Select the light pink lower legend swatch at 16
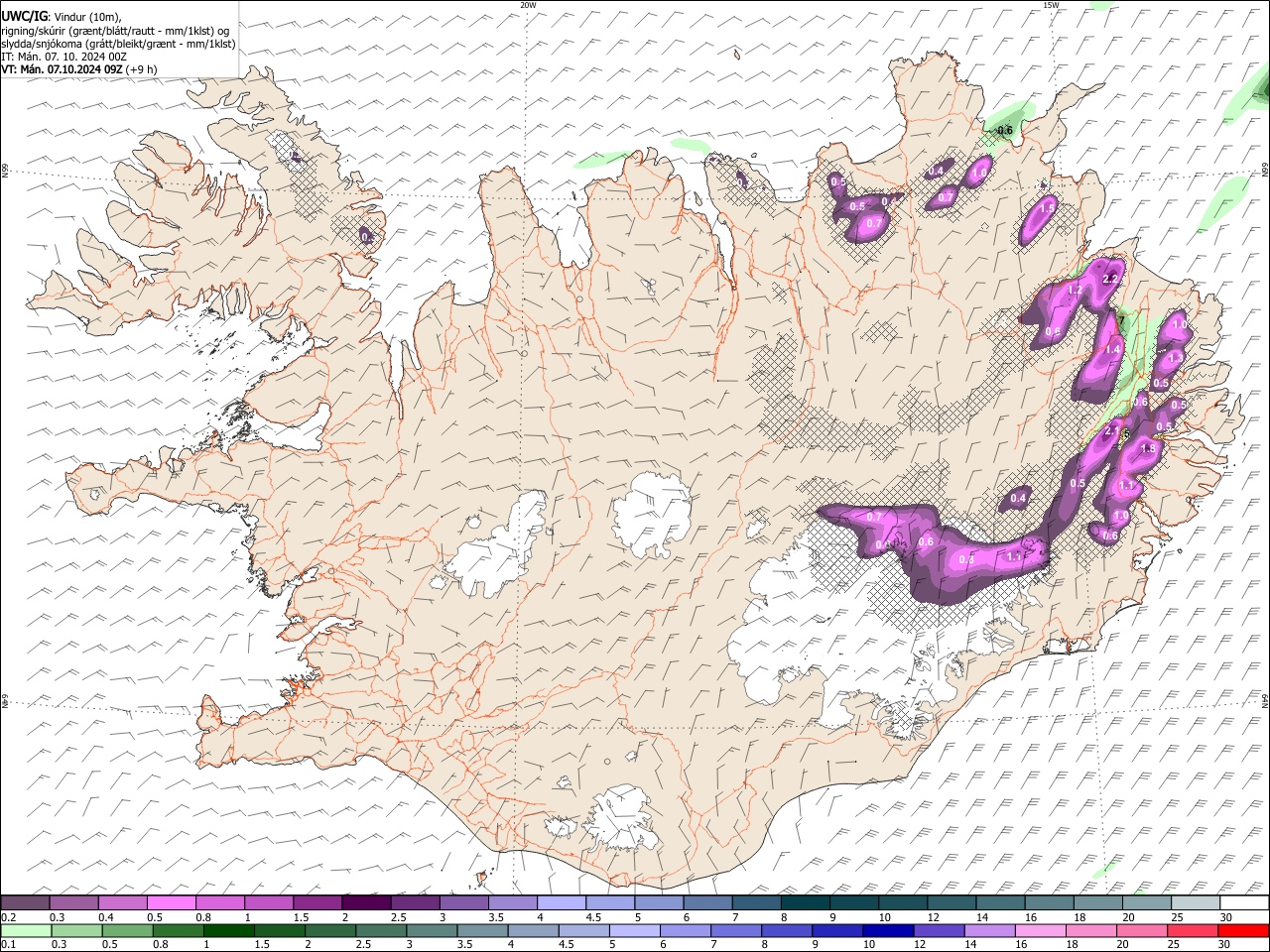Screen dimensions: 1270x952 (x=1041, y=930)
